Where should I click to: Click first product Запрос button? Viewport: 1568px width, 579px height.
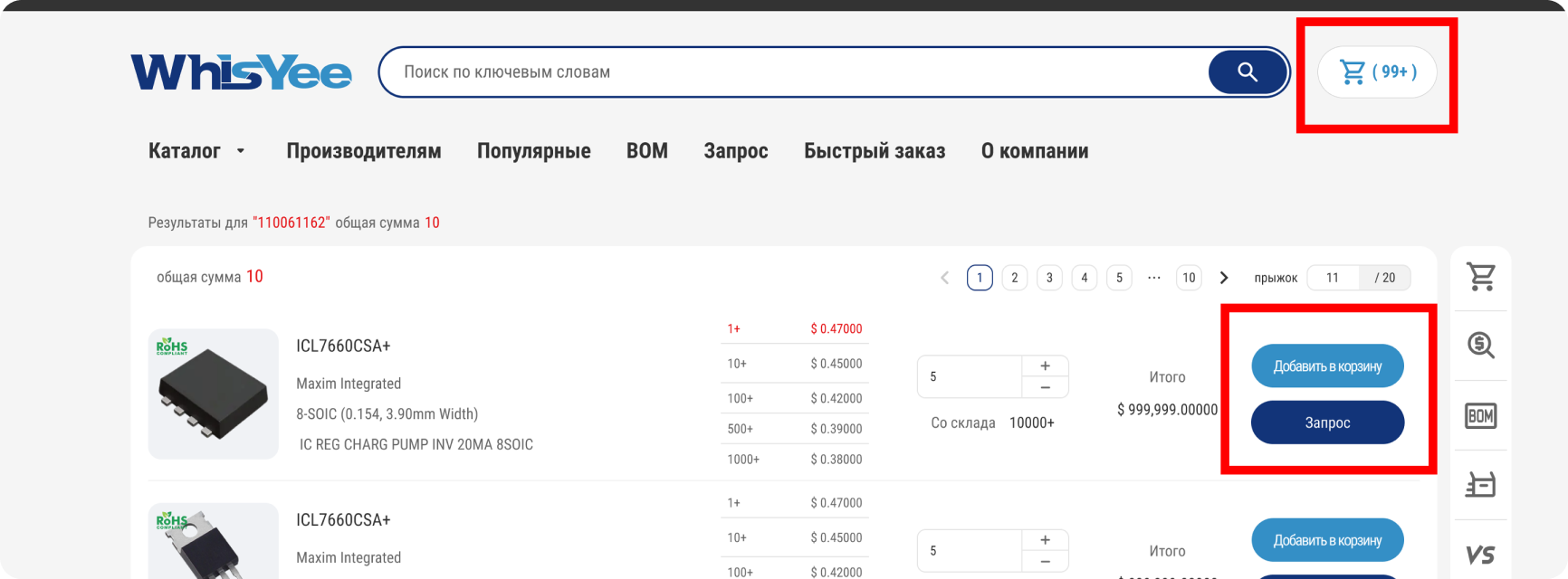[1327, 422]
